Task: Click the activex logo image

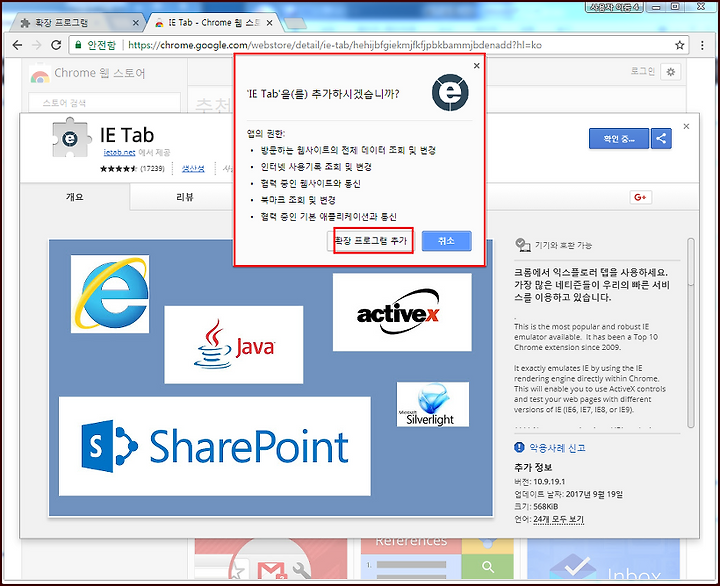Action: 402,312
